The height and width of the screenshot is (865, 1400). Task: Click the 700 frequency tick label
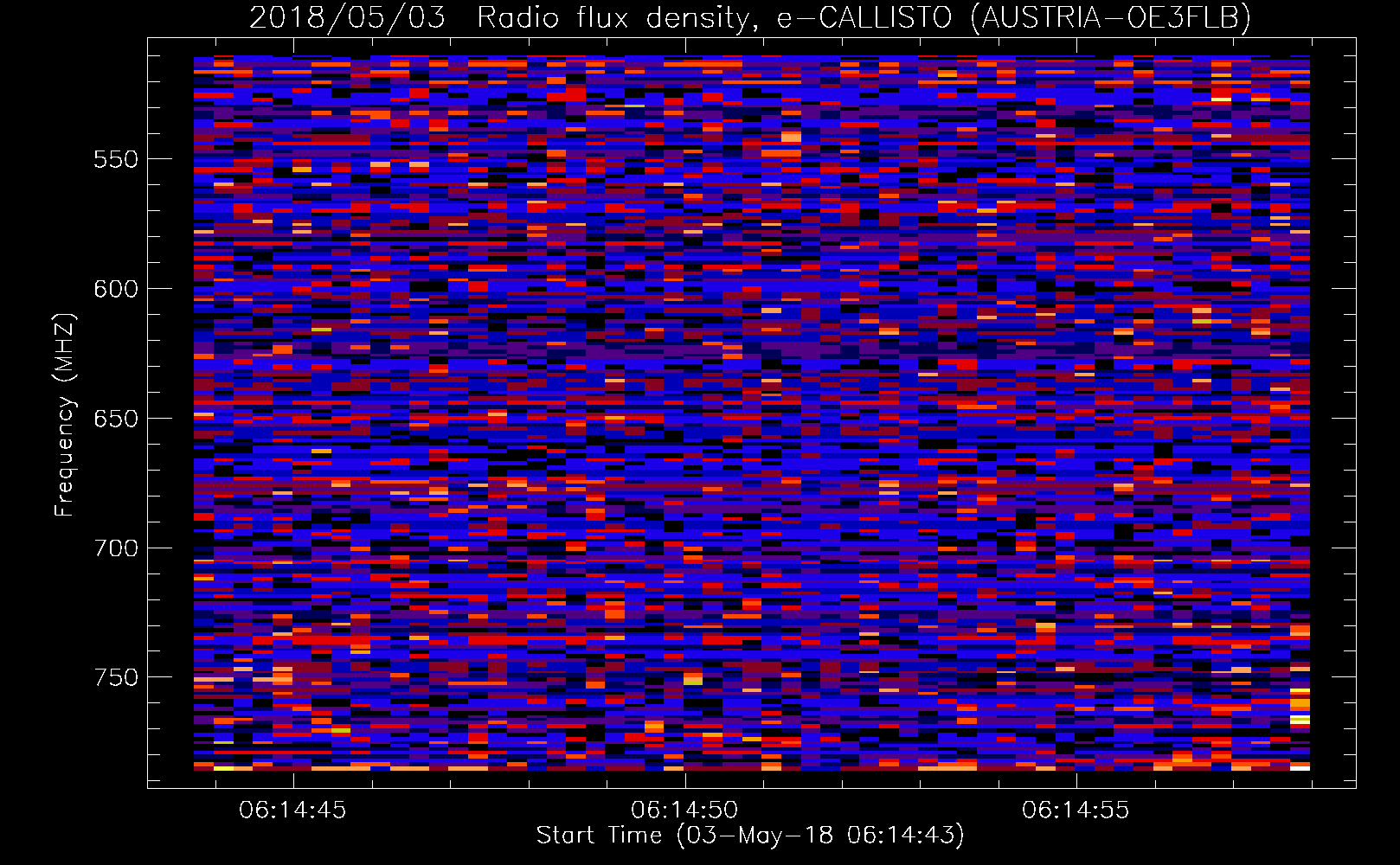pyautogui.click(x=116, y=548)
